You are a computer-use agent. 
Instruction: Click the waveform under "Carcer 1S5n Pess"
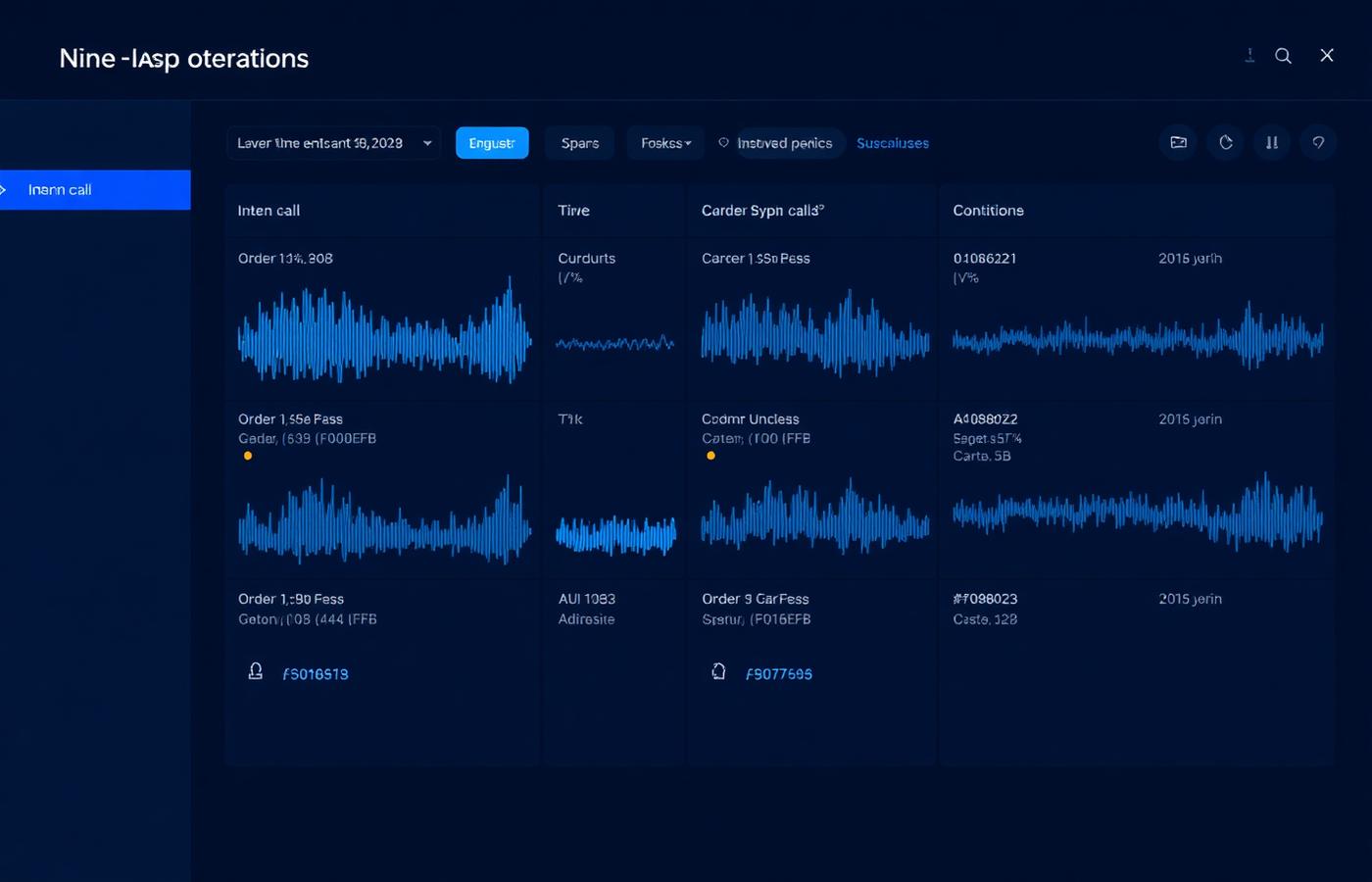tap(815, 333)
